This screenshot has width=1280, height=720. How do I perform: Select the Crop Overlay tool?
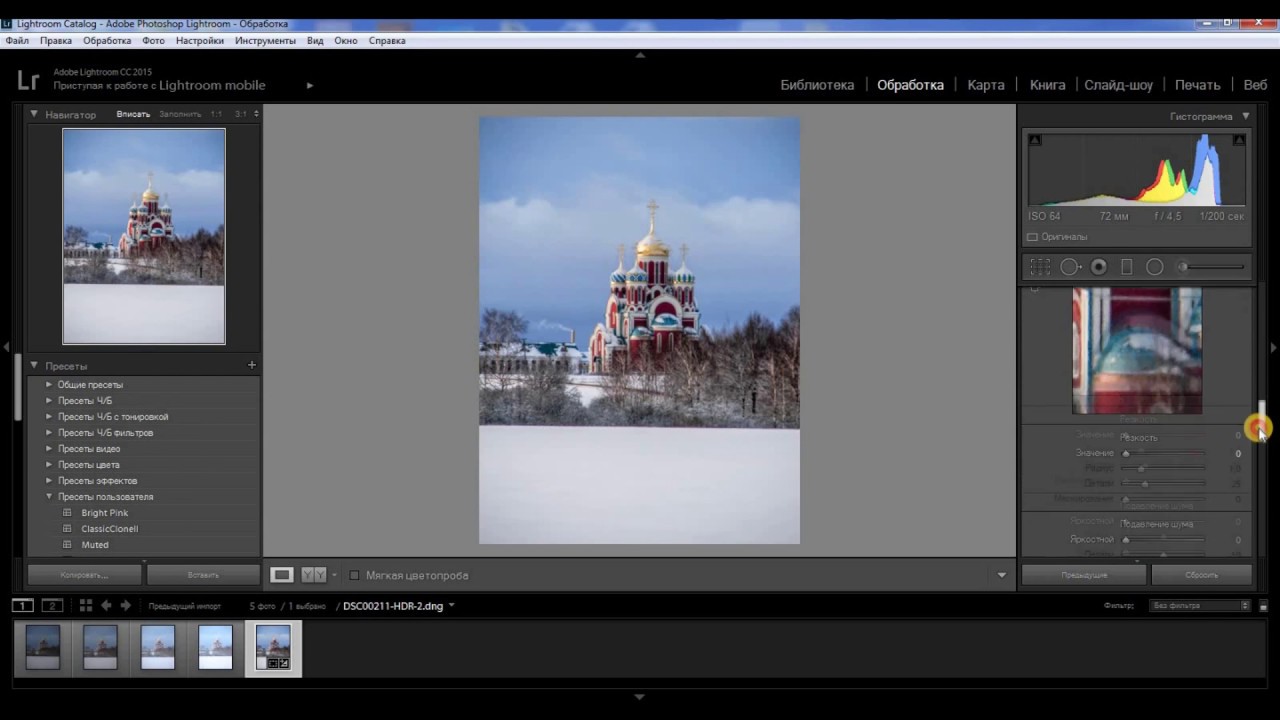click(1040, 267)
